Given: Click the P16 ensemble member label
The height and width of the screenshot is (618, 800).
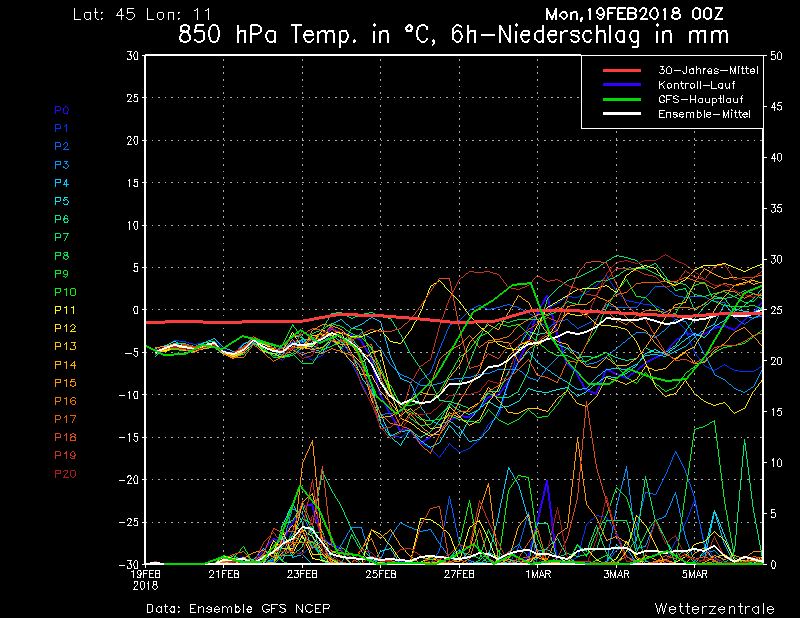Looking at the screenshot, I should click(x=65, y=401).
